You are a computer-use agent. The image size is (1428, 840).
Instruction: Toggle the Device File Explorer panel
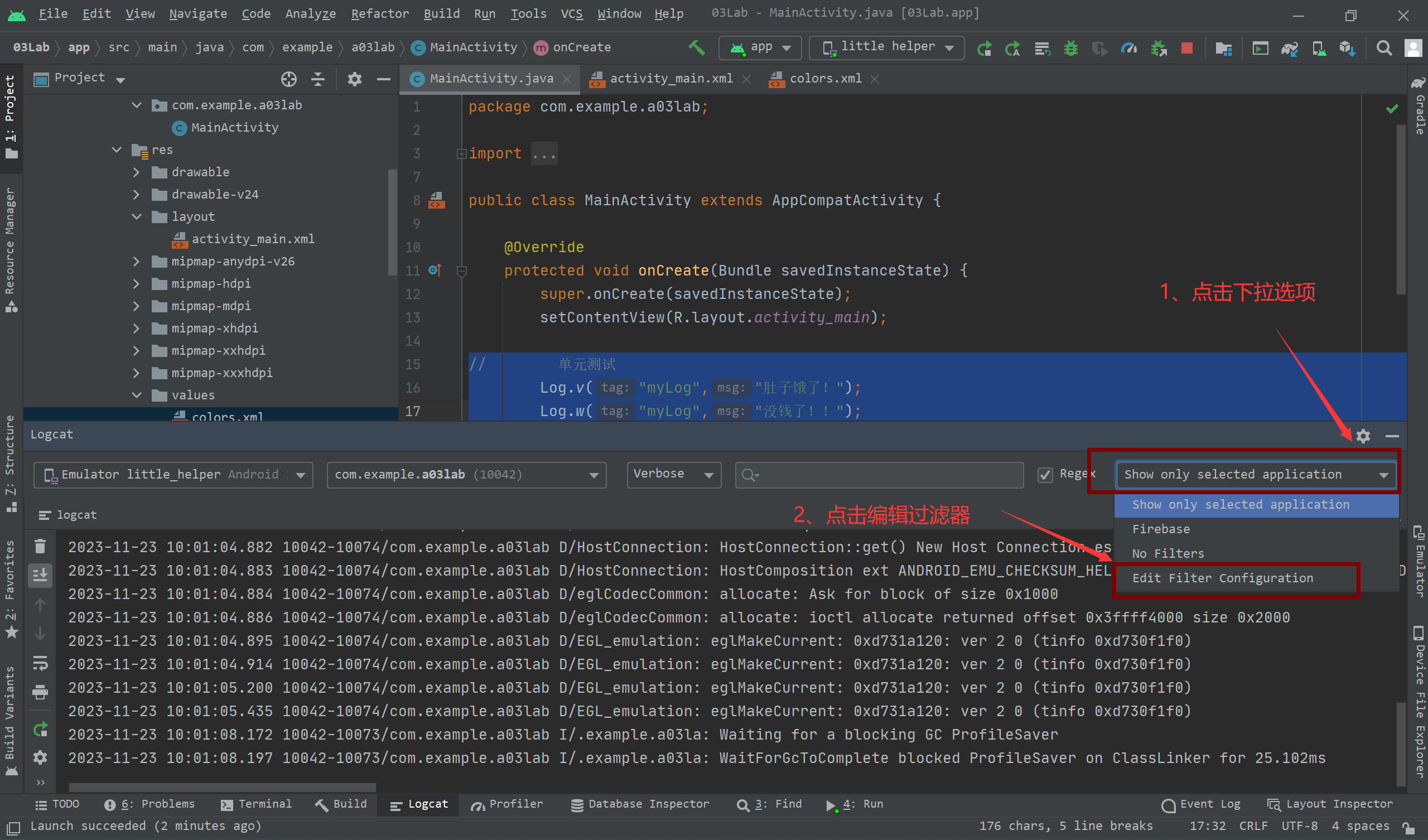click(1418, 702)
